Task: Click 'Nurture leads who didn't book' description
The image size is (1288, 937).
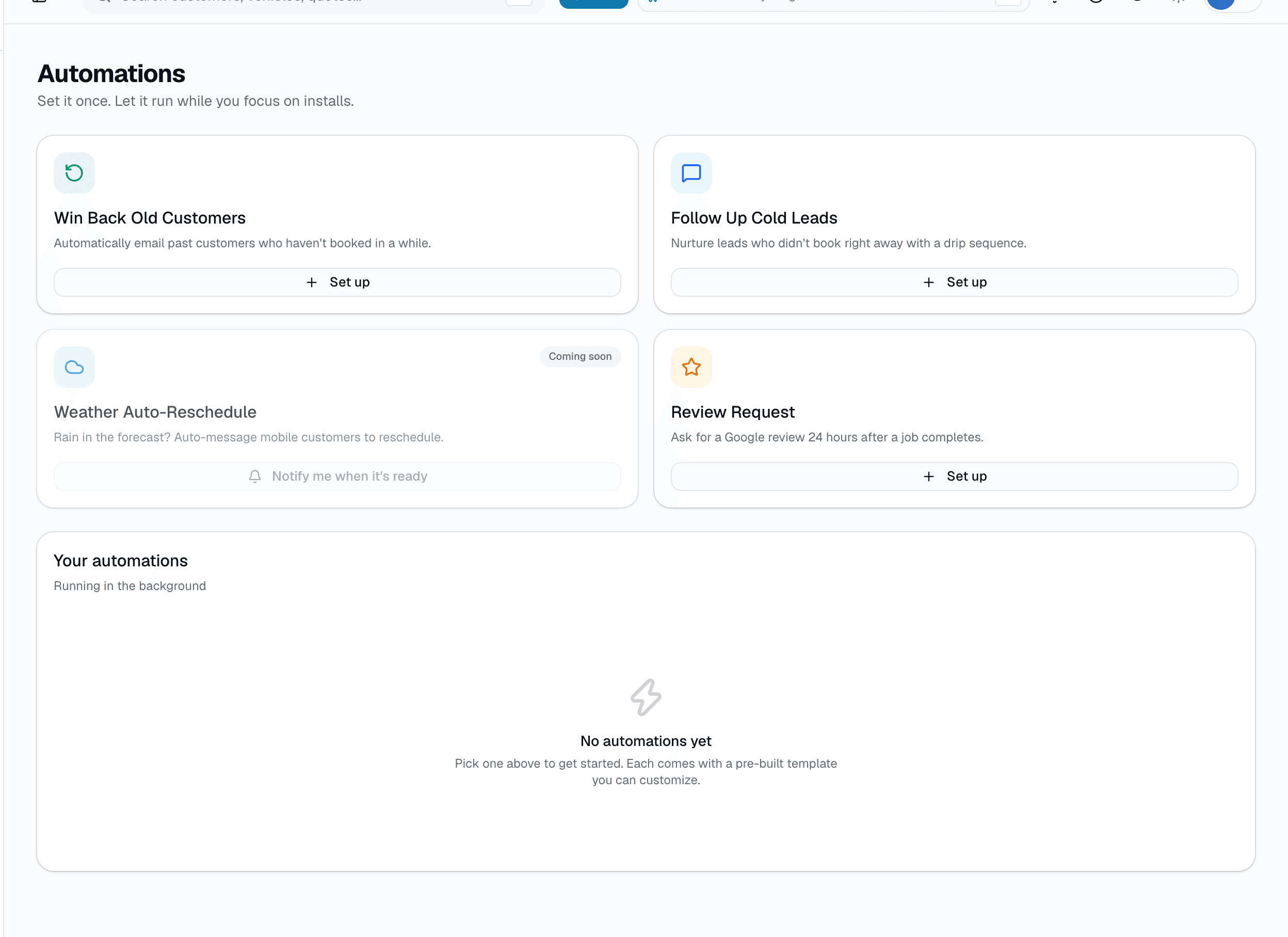Action: 848,243
